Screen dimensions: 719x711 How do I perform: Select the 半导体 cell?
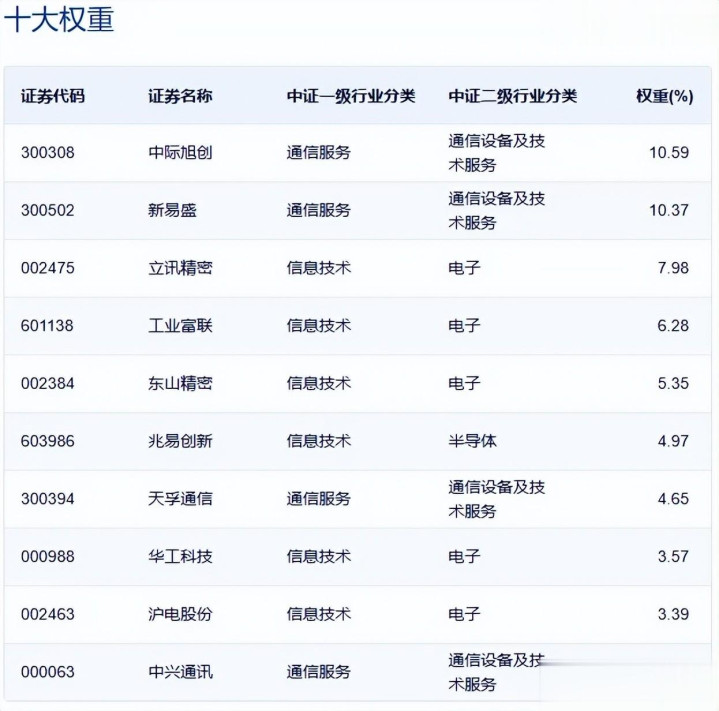point(472,441)
